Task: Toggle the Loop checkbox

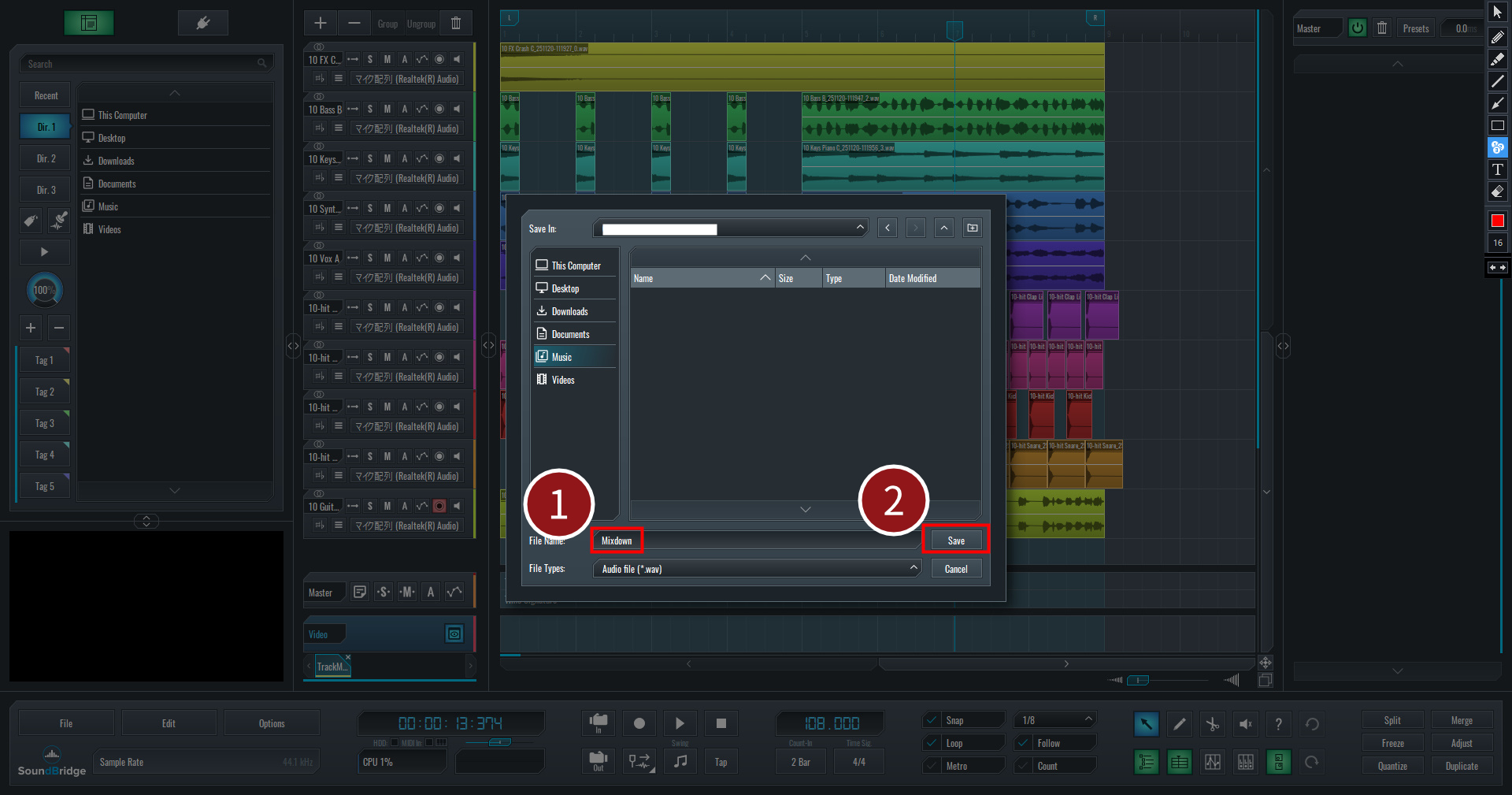Action: click(932, 743)
